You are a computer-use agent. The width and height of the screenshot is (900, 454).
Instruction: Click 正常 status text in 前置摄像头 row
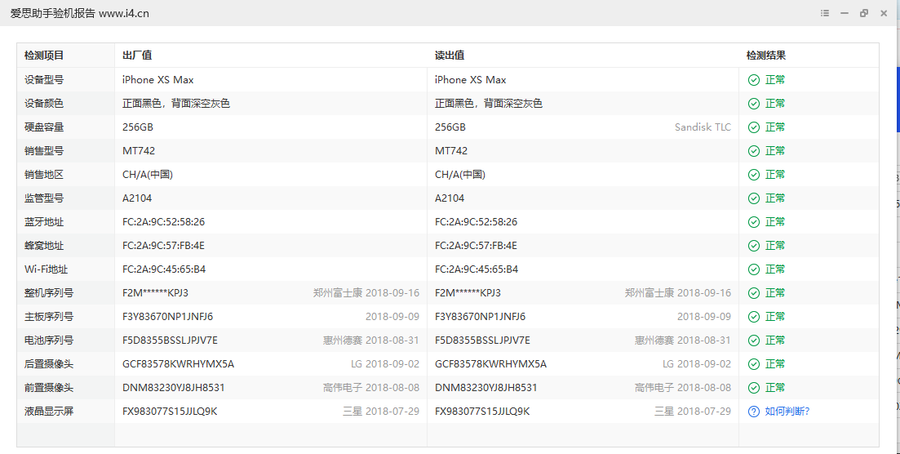coord(775,388)
